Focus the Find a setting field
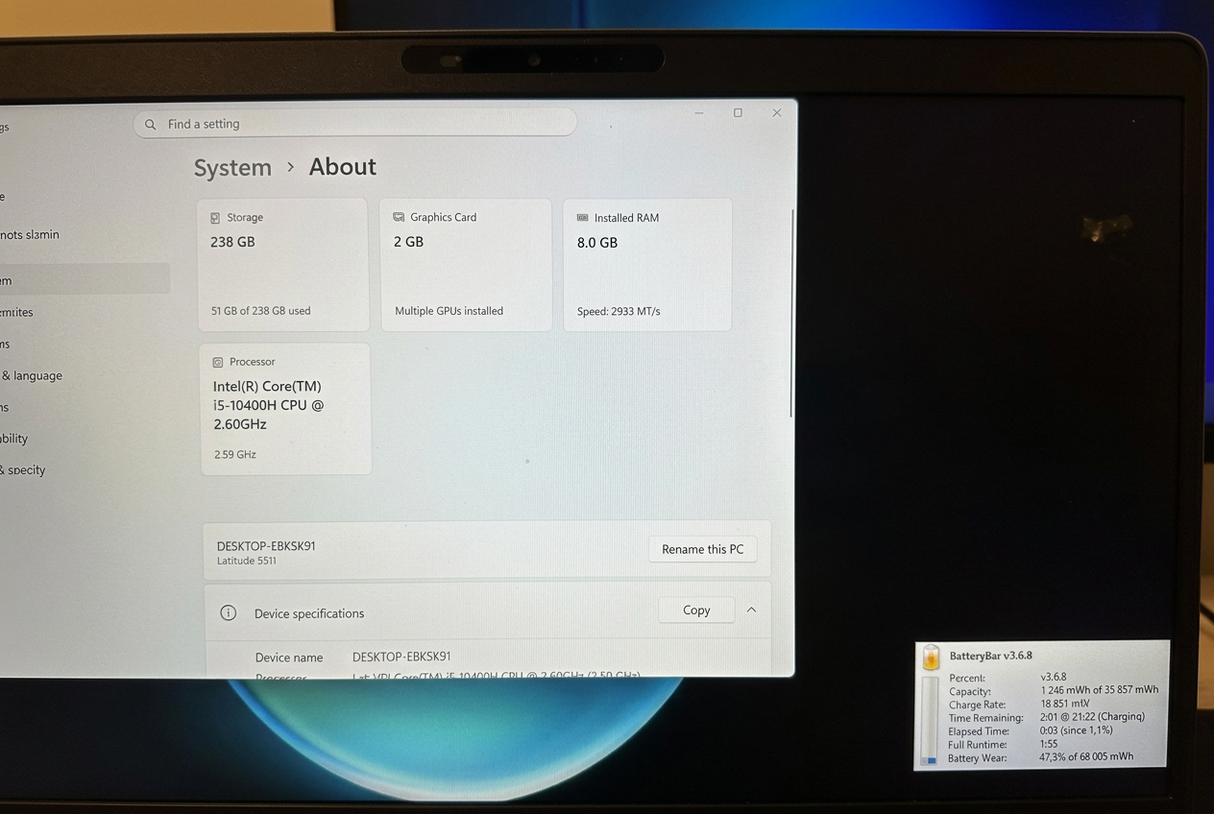1214x814 pixels. [355, 123]
